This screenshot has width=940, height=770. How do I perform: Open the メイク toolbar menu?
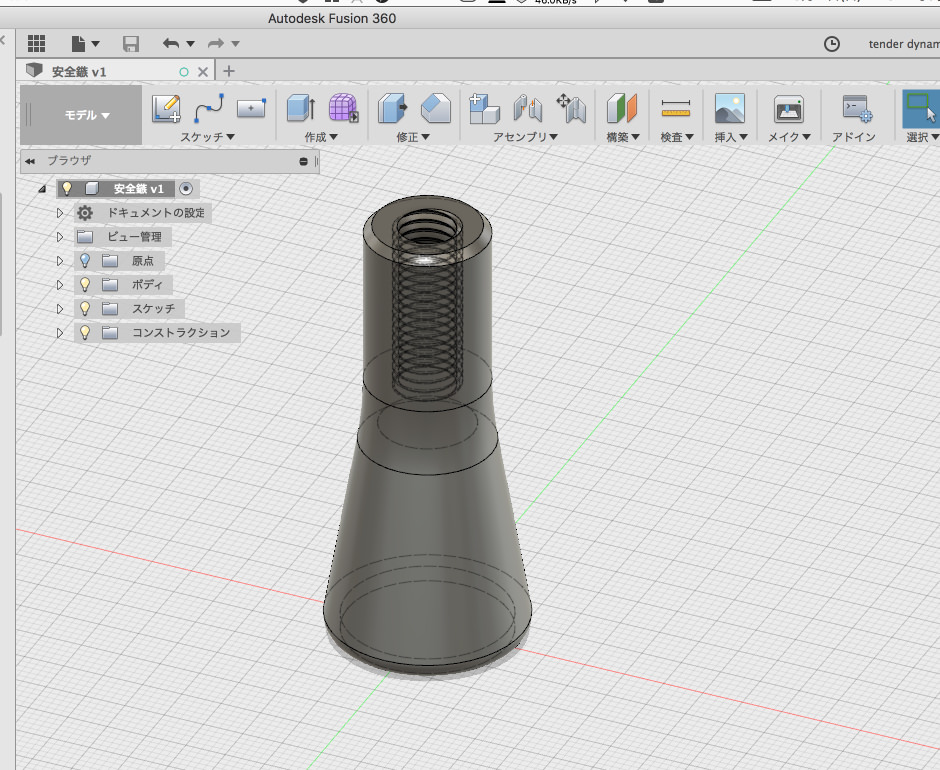[790, 137]
